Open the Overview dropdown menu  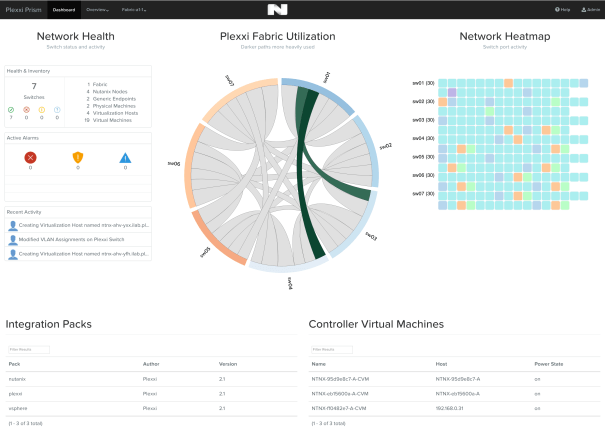tap(98, 9)
